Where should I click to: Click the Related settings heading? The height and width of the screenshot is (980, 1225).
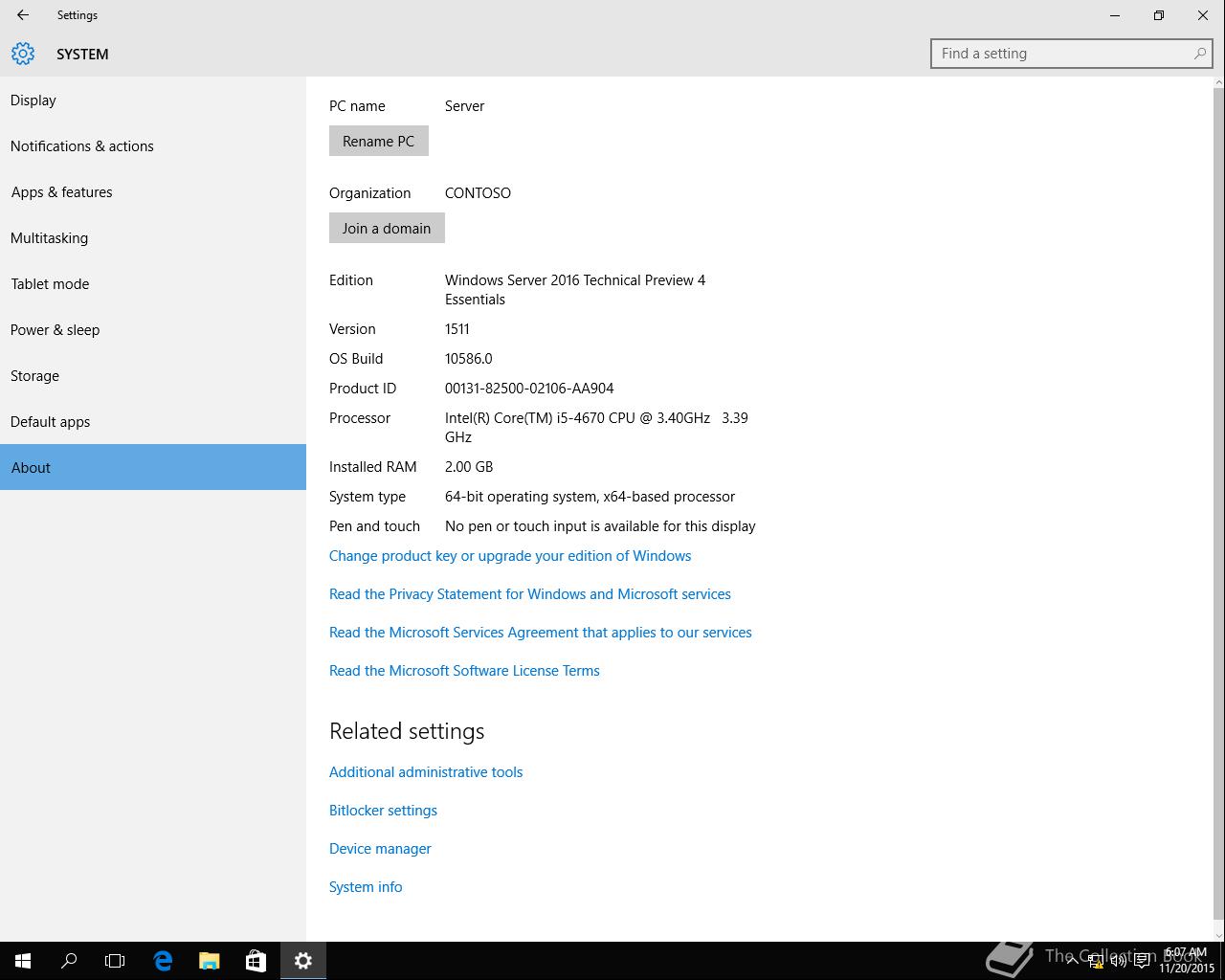[407, 731]
